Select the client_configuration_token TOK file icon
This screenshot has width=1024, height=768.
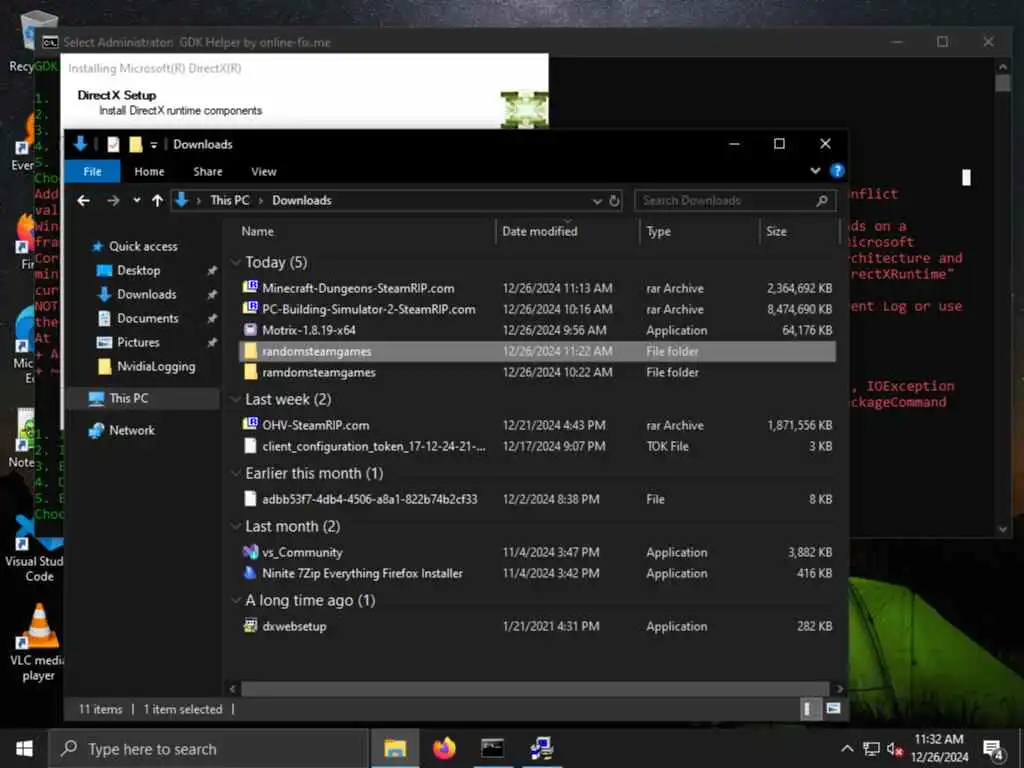[x=250, y=446]
